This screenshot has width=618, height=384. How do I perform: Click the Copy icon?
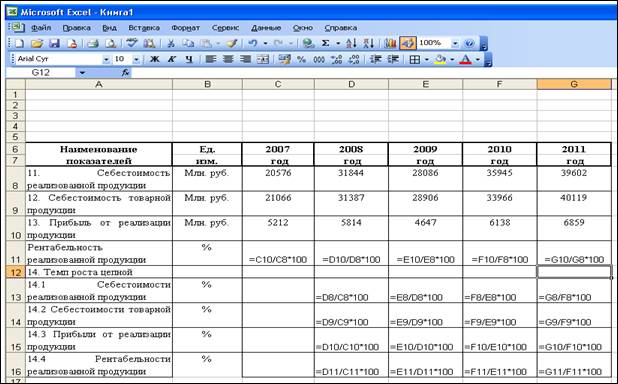point(188,43)
